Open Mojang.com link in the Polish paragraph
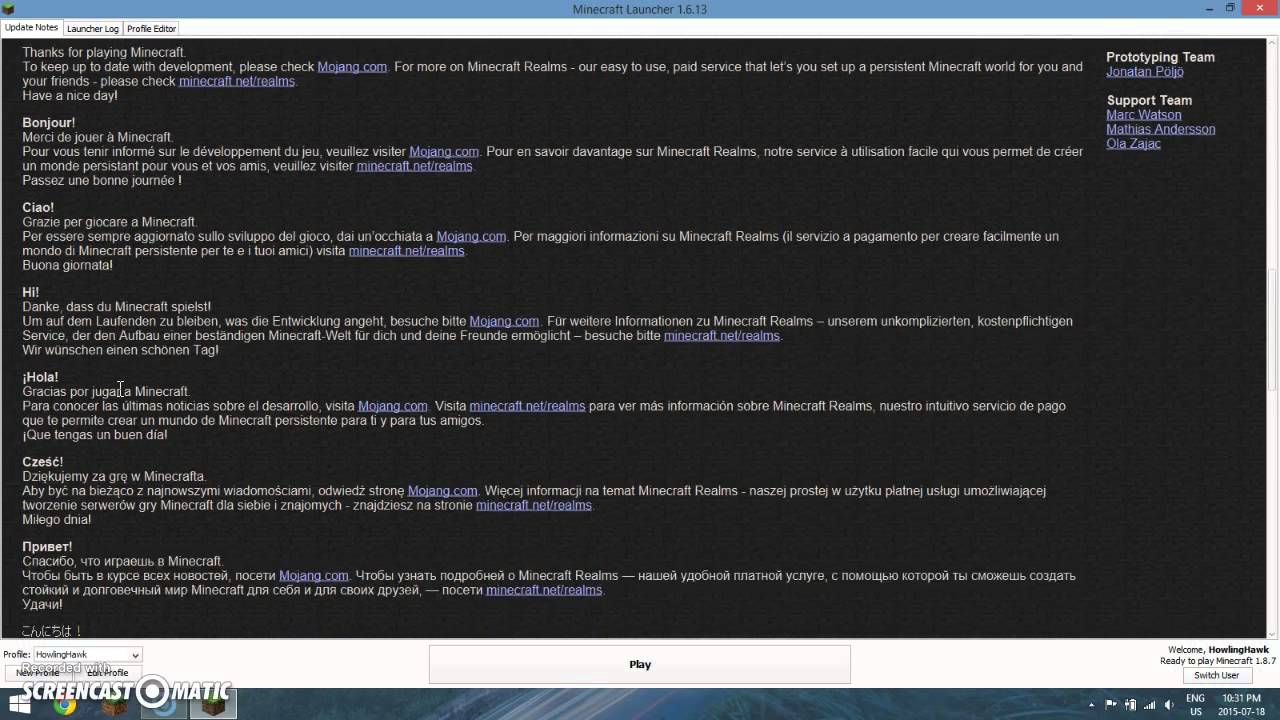 (x=442, y=491)
